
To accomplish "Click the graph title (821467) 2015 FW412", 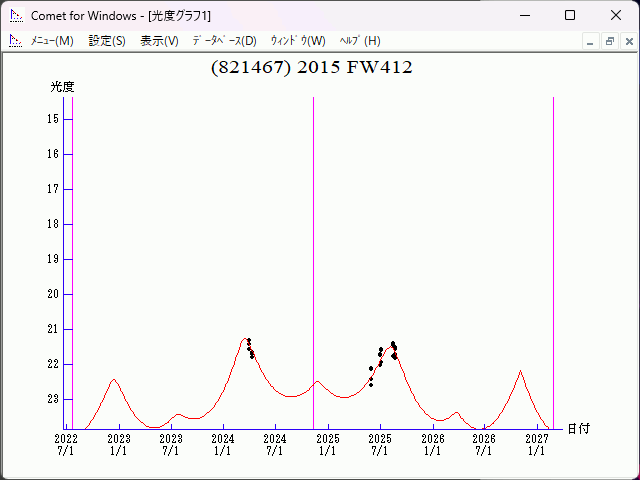I will click(312, 68).
